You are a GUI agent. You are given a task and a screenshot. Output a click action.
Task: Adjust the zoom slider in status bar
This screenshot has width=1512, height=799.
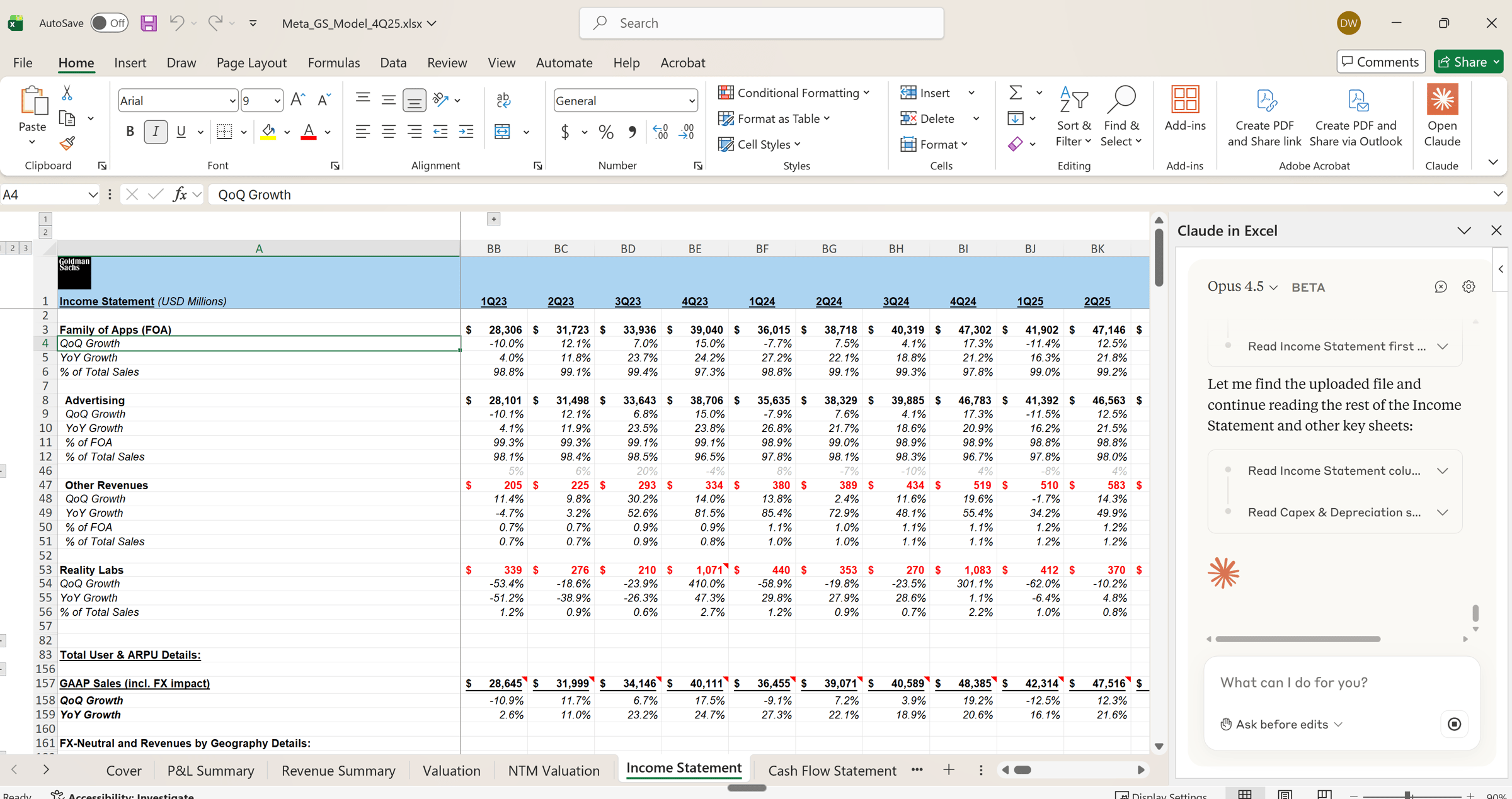point(1407,795)
